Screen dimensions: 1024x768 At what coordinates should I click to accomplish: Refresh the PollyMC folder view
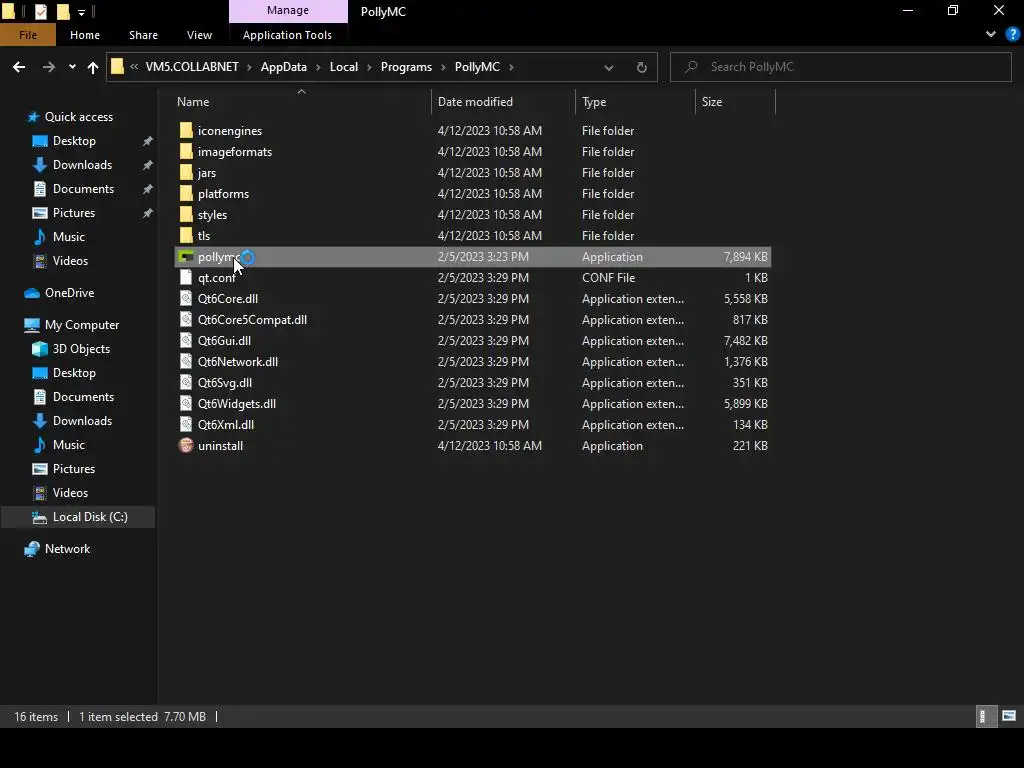(x=641, y=67)
